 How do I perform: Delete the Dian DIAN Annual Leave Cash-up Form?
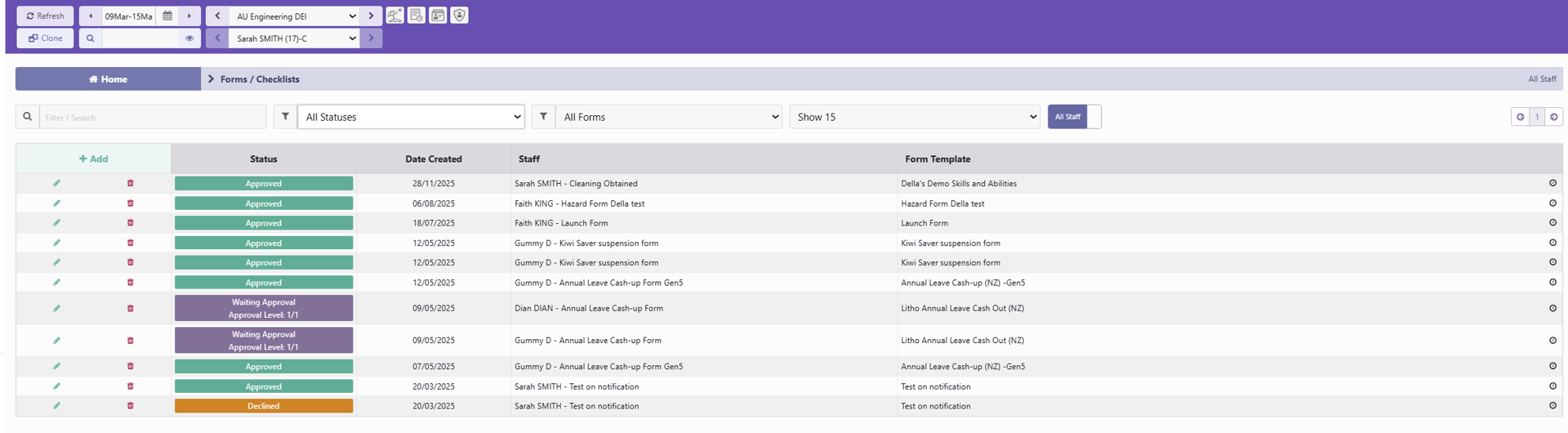coord(130,308)
